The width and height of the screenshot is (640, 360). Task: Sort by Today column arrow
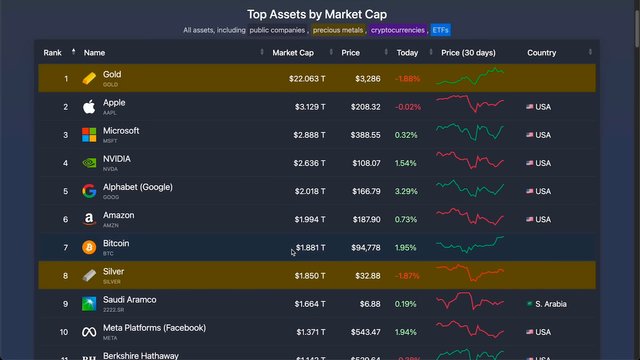coord(431,52)
